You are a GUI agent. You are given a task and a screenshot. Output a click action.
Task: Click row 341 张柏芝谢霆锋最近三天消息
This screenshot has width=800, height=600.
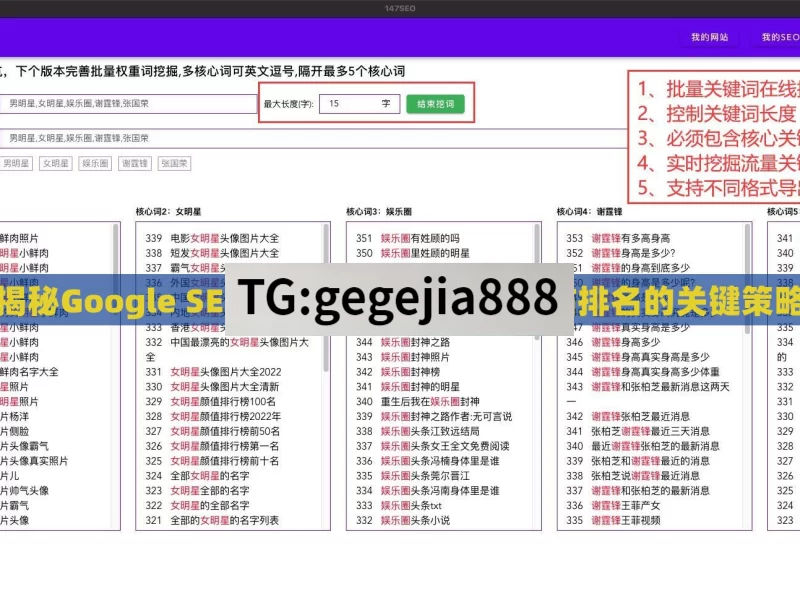click(x=638, y=431)
